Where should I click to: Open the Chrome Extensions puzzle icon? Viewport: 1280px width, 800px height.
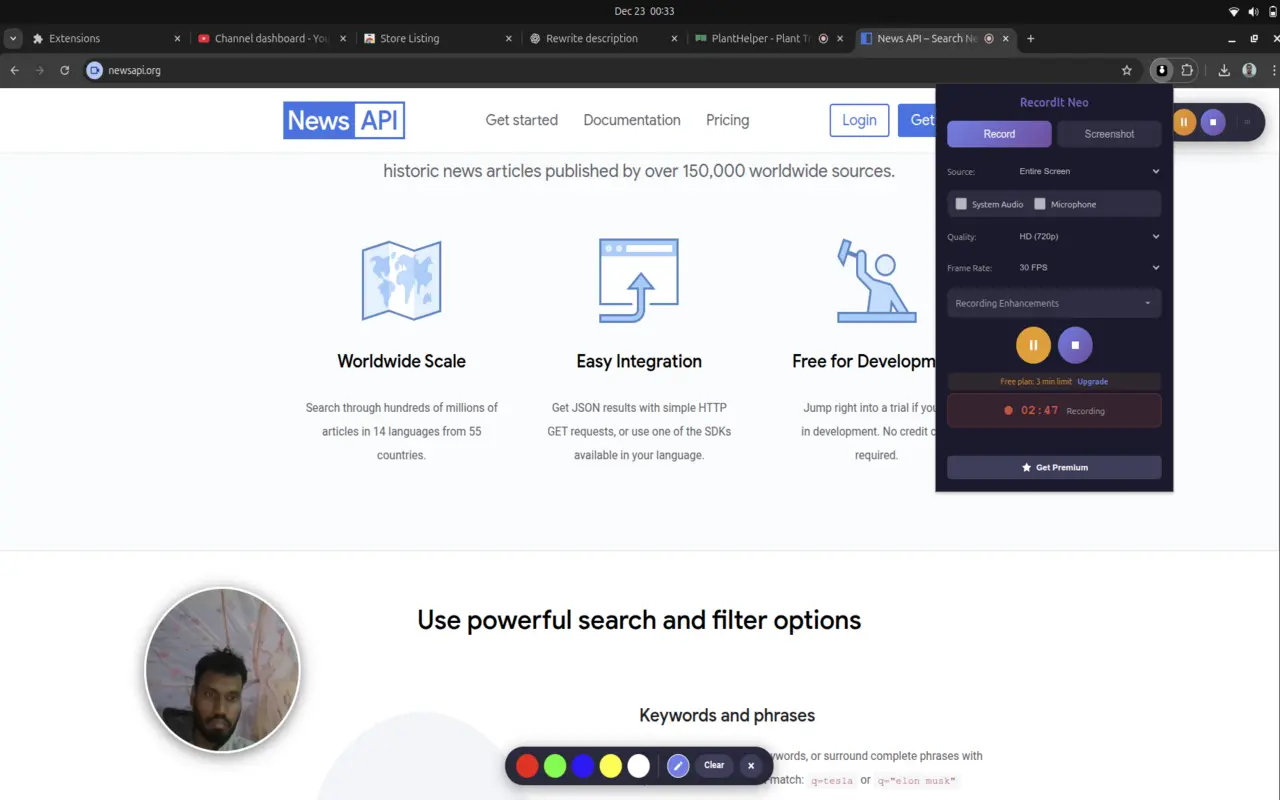pyautogui.click(x=1187, y=70)
